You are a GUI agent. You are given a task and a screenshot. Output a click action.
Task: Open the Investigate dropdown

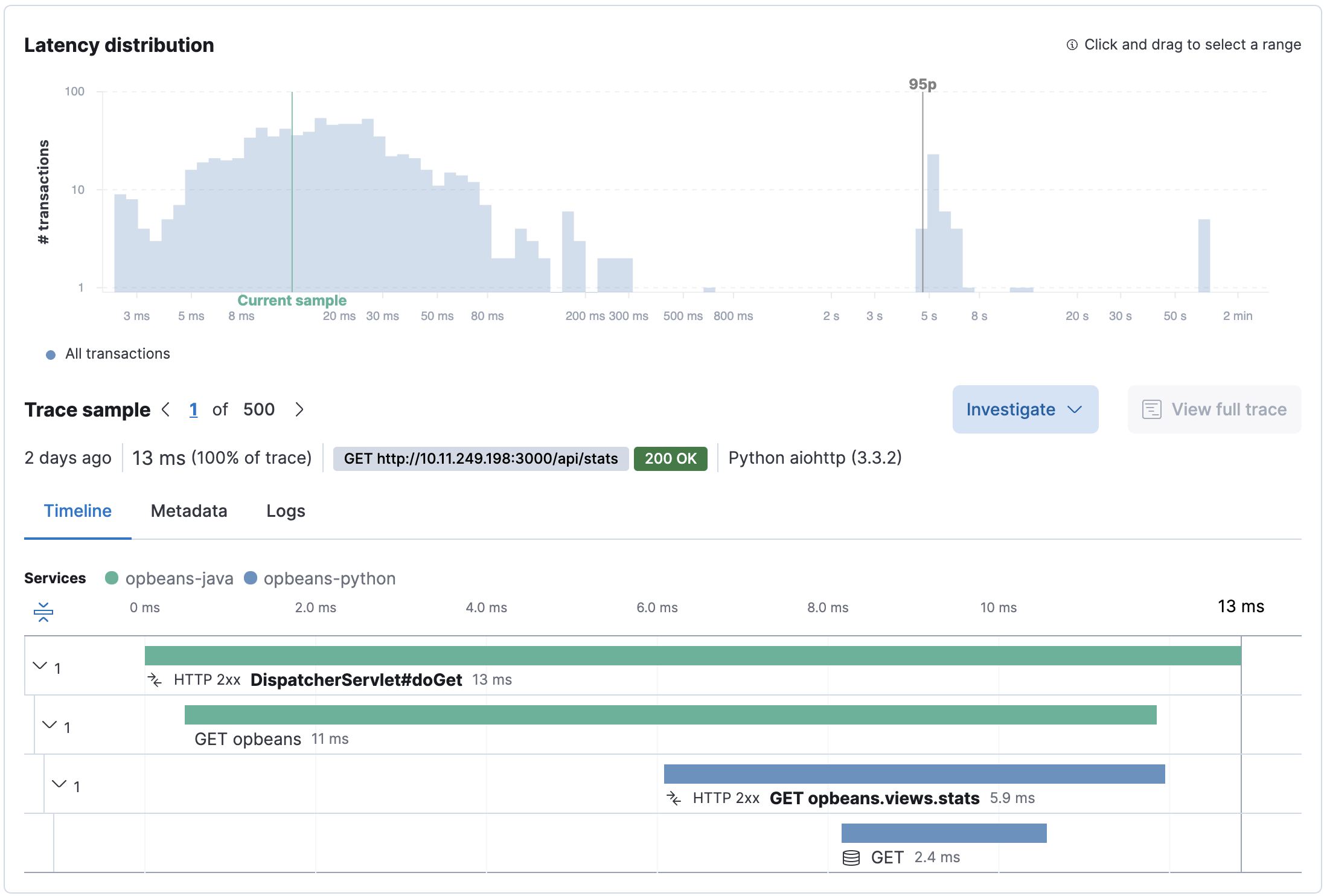click(1025, 409)
